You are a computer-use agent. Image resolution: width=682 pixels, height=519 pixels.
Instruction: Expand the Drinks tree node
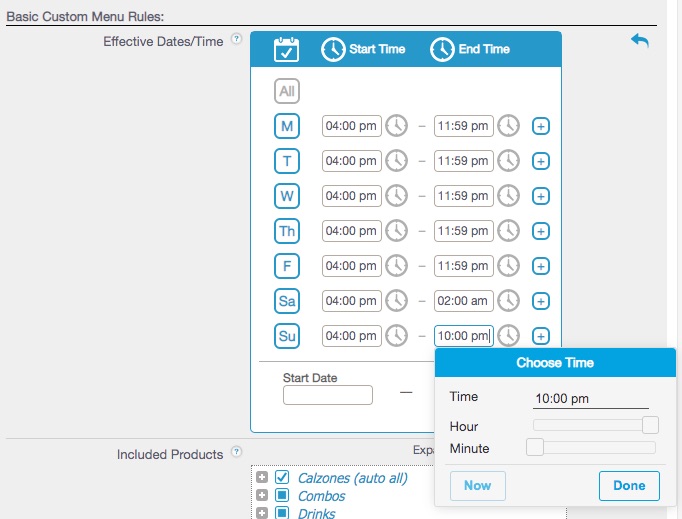[262, 513]
